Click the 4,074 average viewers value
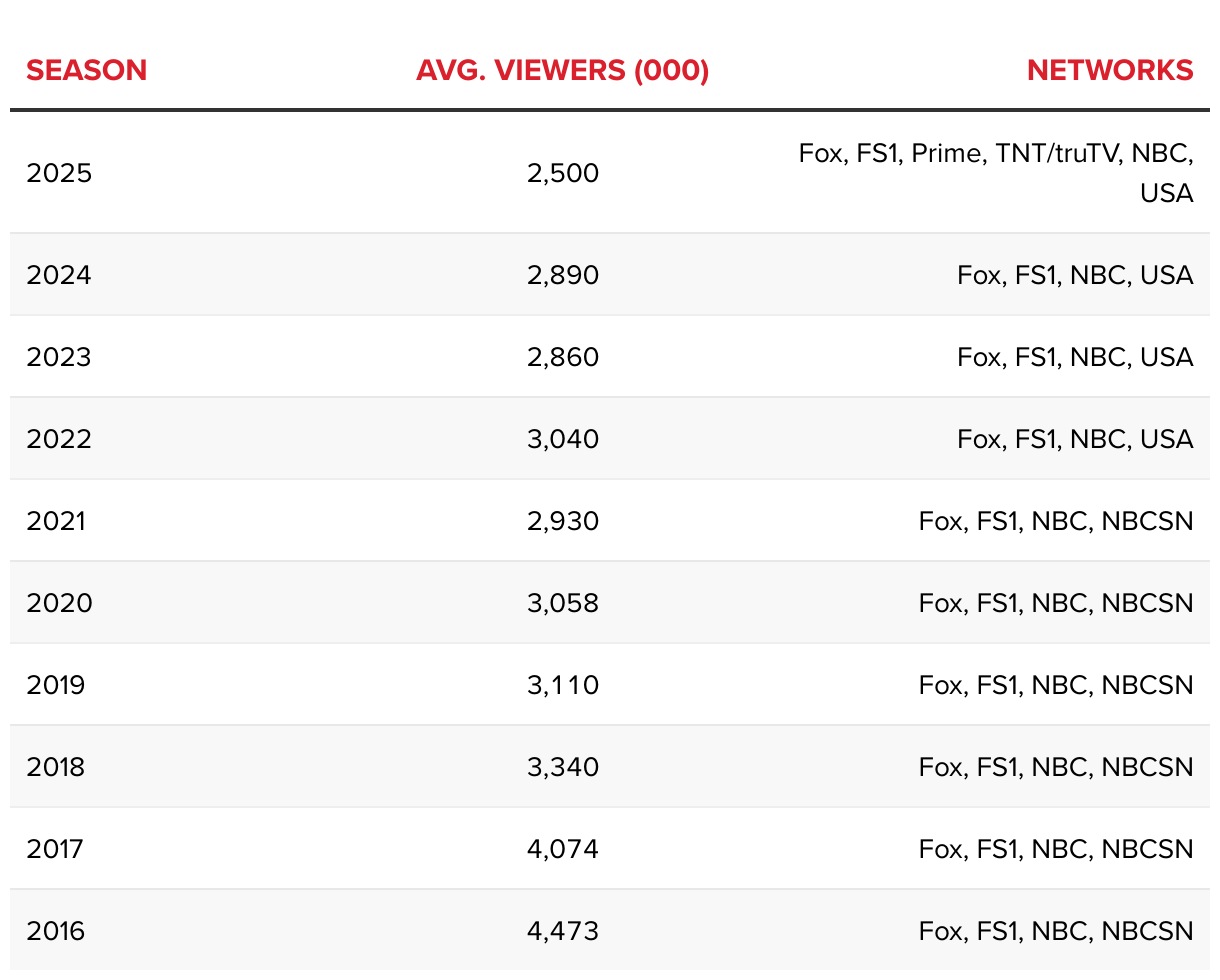Viewport: 1220px width, 980px height. [563, 849]
